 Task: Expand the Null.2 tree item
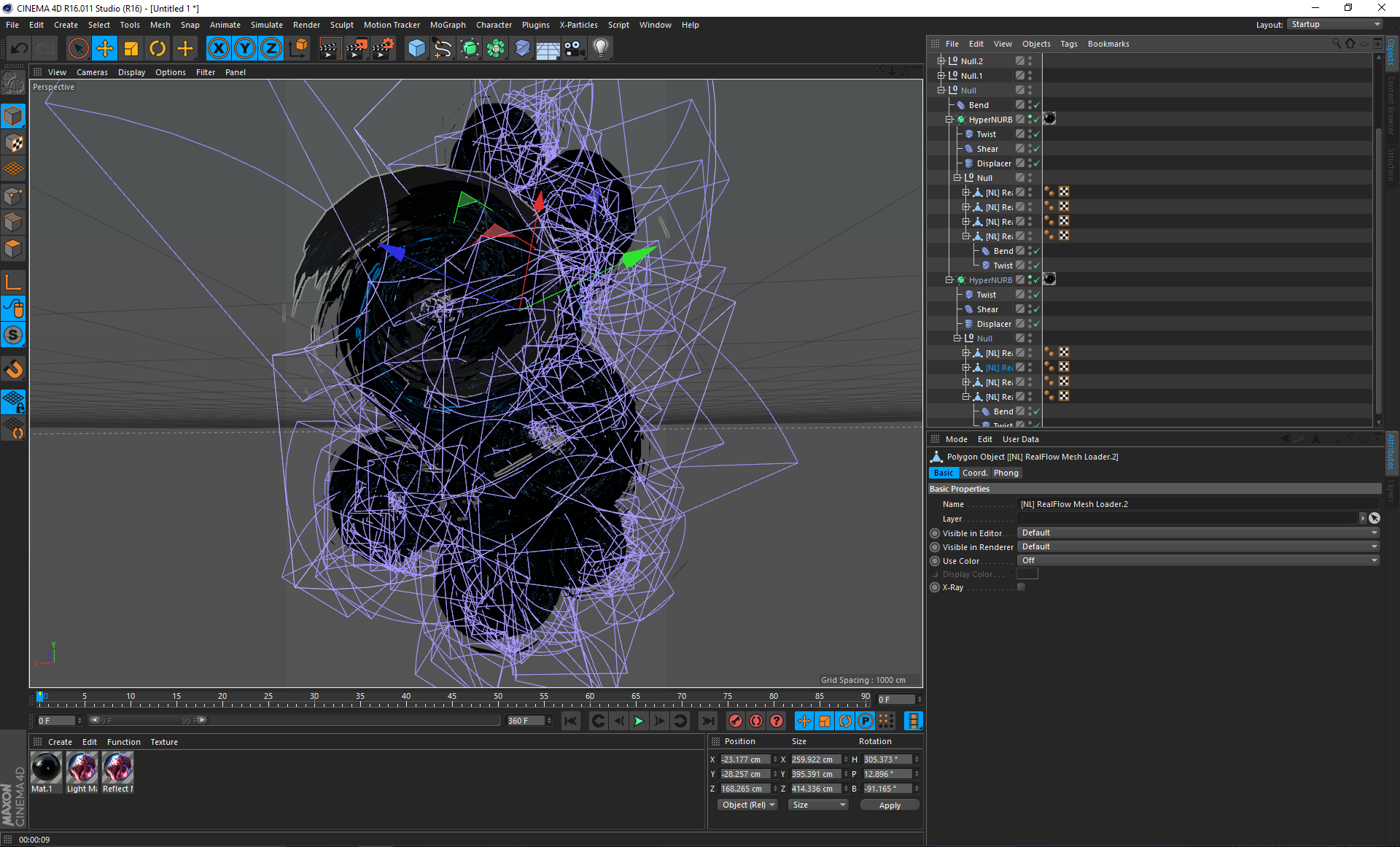point(941,61)
